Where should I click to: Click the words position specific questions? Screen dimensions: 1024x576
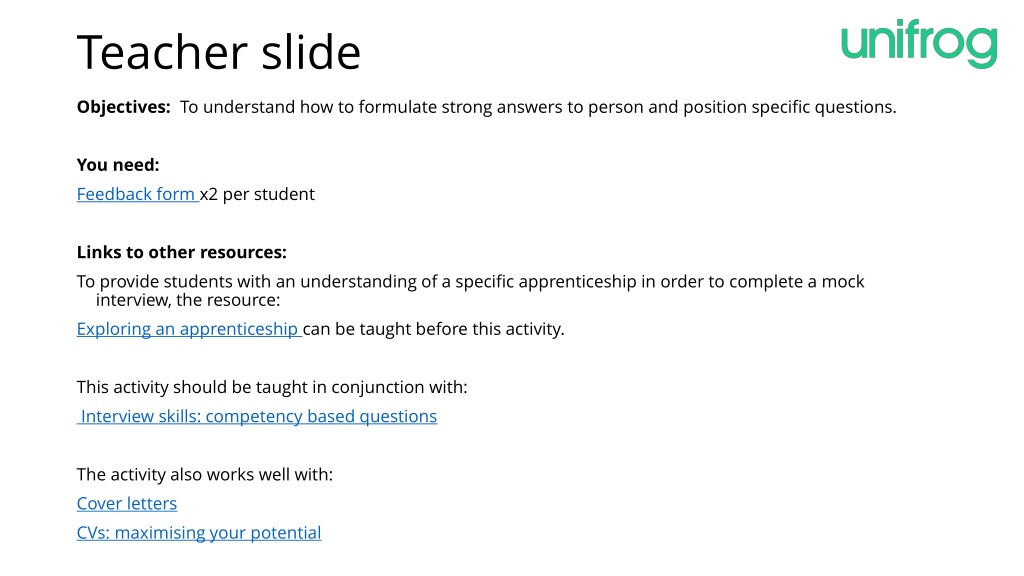click(790, 107)
